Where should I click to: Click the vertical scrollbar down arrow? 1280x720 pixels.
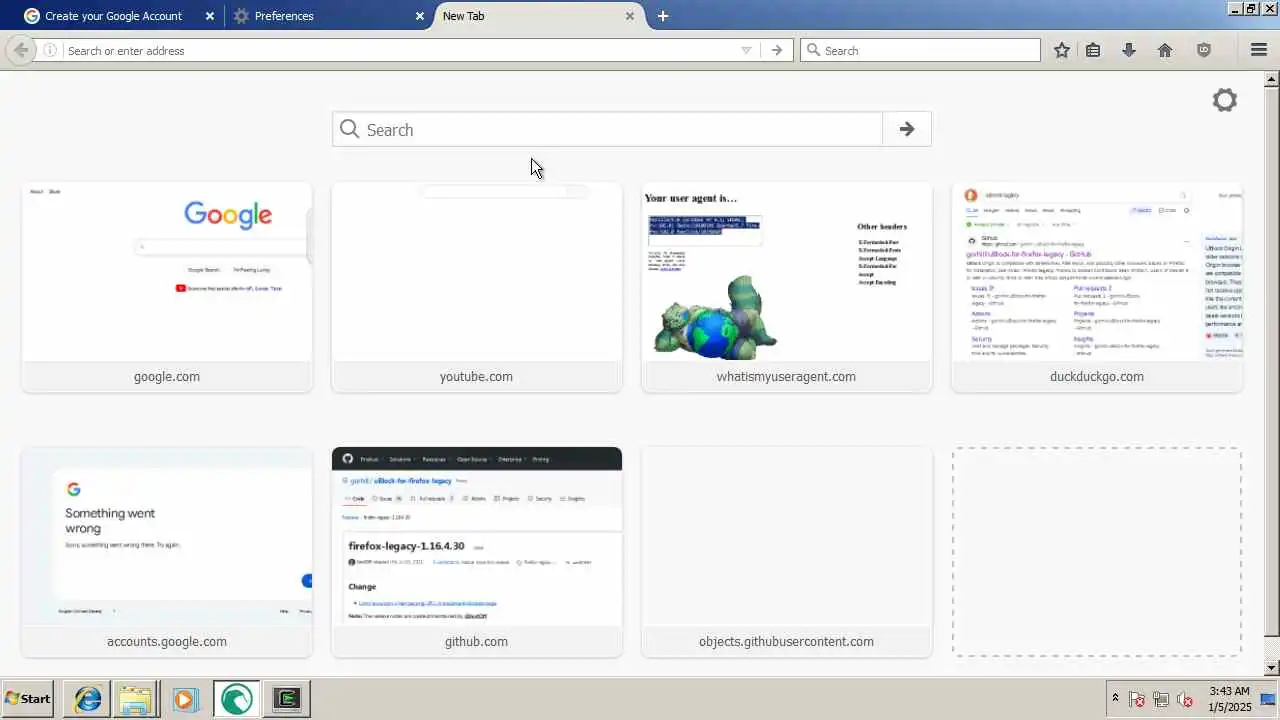pyautogui.click(x=1272, y=668)
